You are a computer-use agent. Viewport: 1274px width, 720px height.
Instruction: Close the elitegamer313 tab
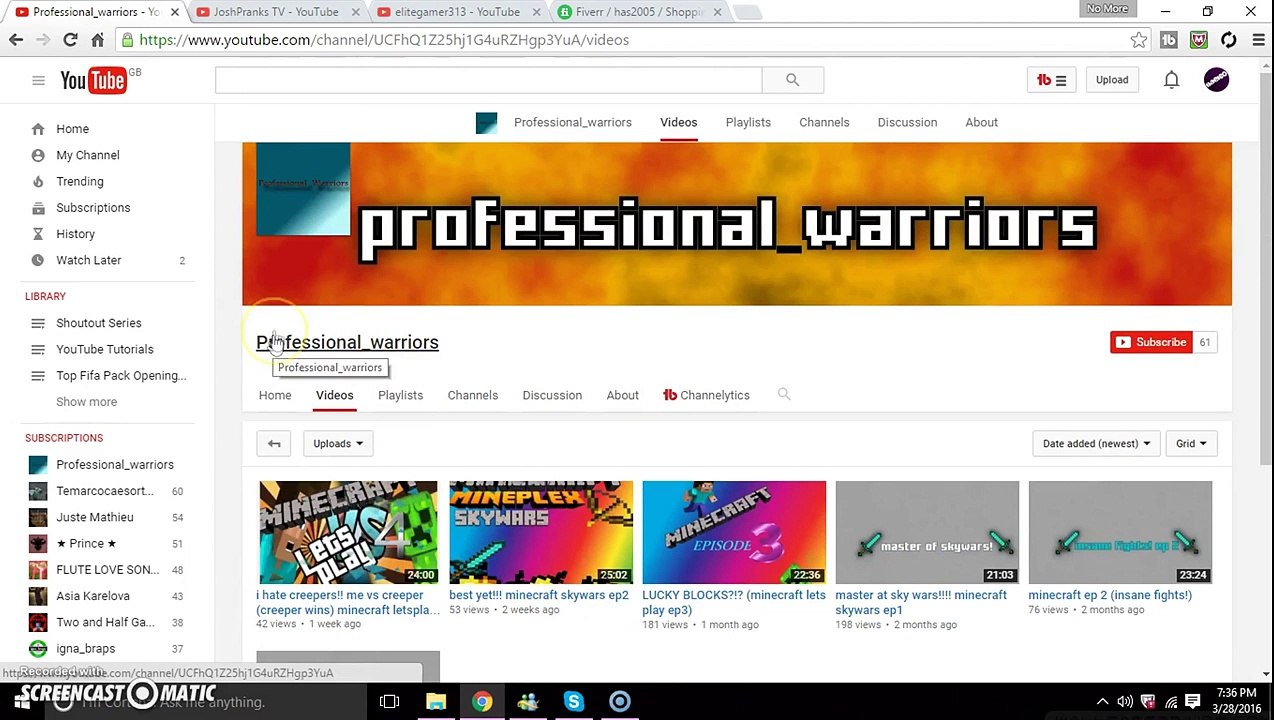coord(537,12)
